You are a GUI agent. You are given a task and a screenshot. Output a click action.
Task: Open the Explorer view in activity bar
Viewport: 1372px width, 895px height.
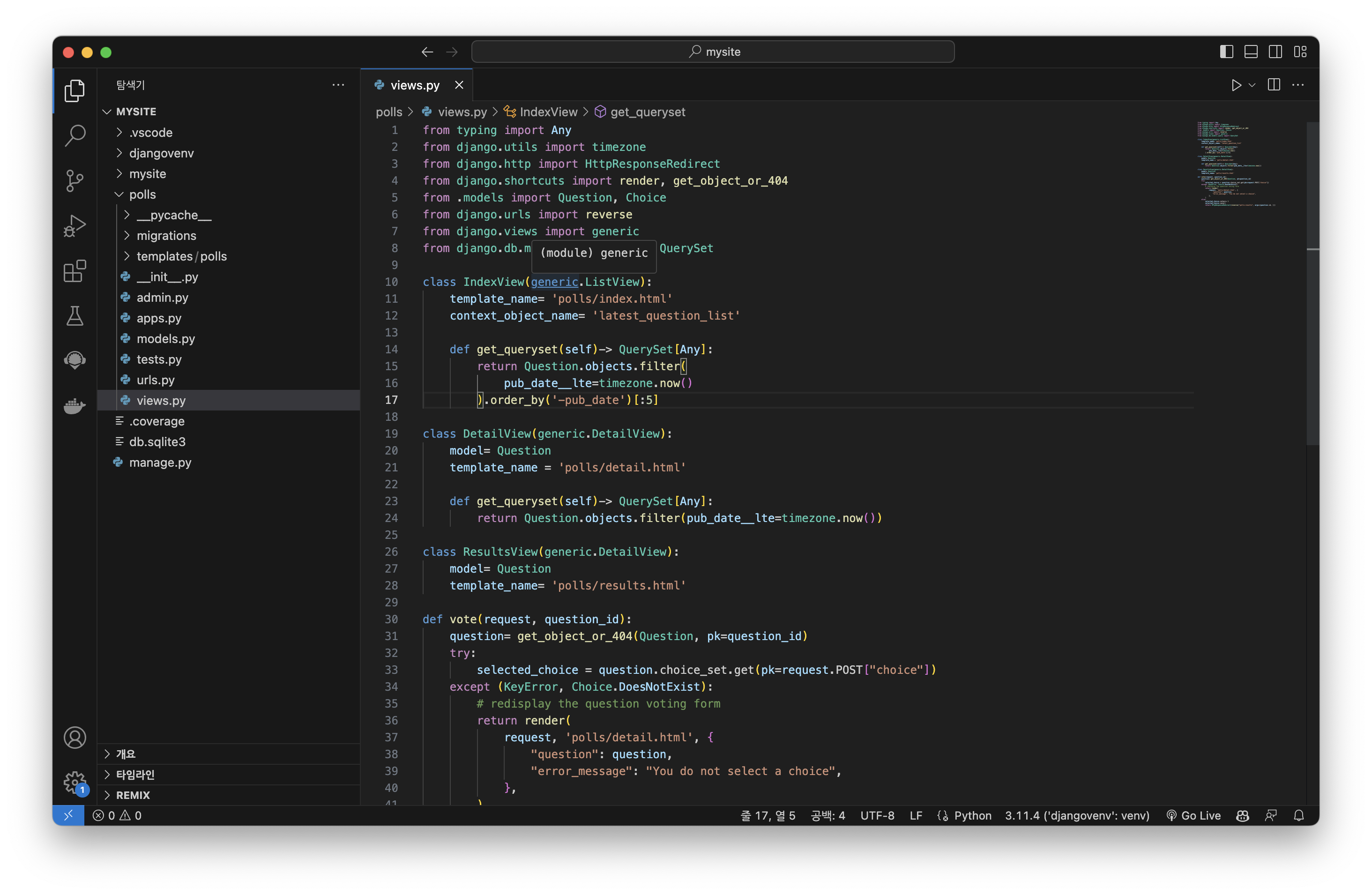[75, 90]
